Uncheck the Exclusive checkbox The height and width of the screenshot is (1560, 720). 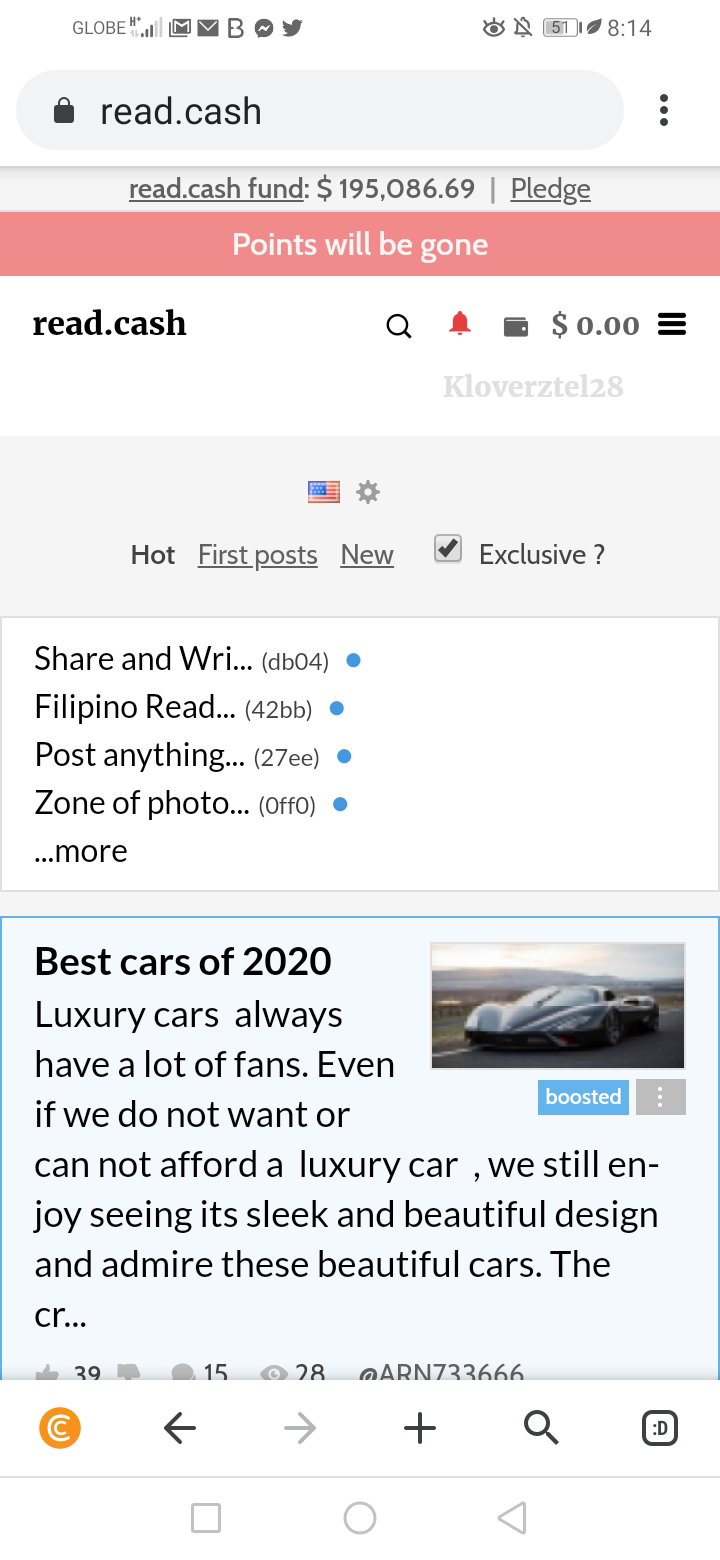pos(448,549)
